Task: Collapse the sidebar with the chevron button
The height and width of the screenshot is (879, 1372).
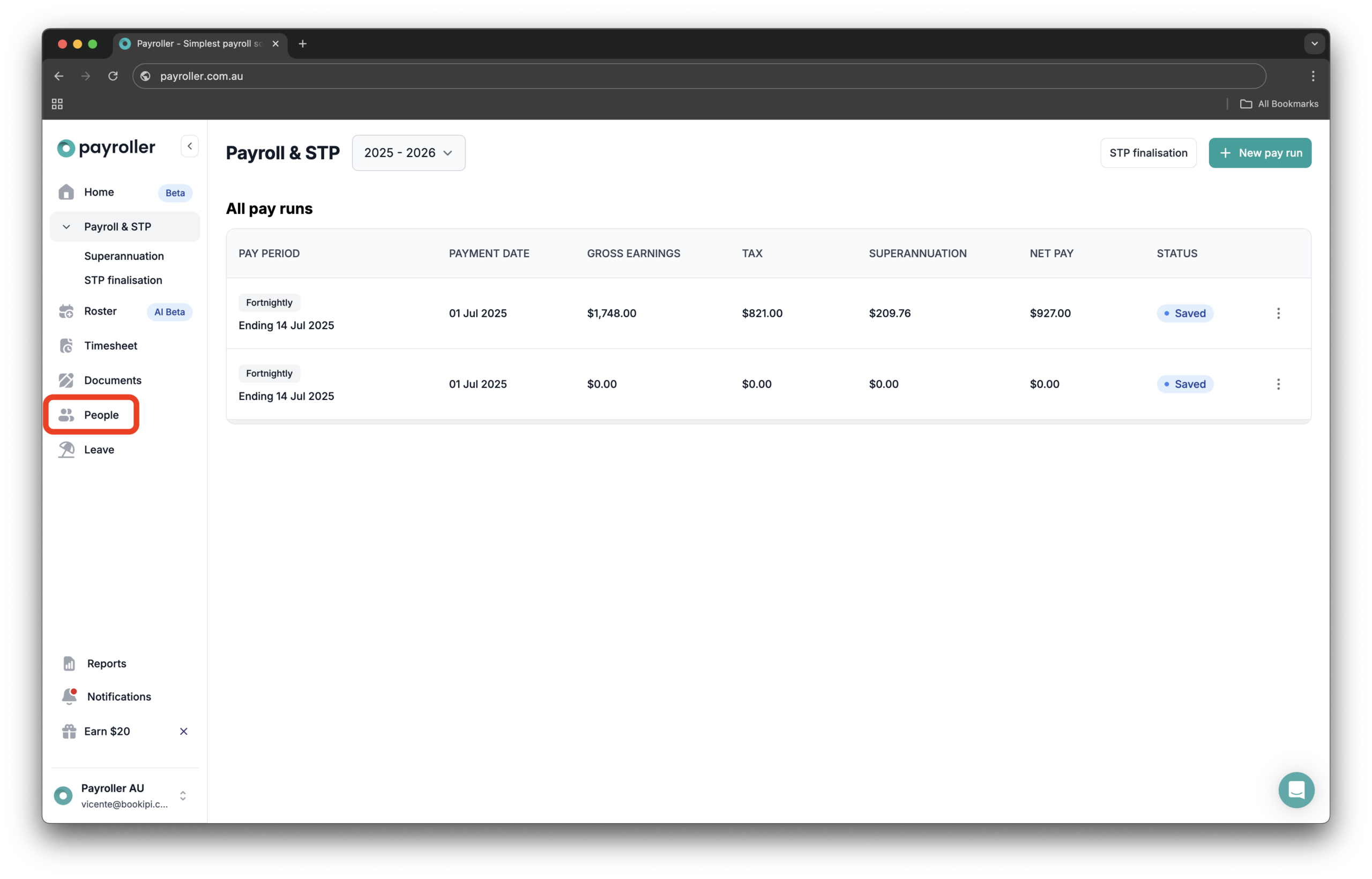Action: pos(190,146)
